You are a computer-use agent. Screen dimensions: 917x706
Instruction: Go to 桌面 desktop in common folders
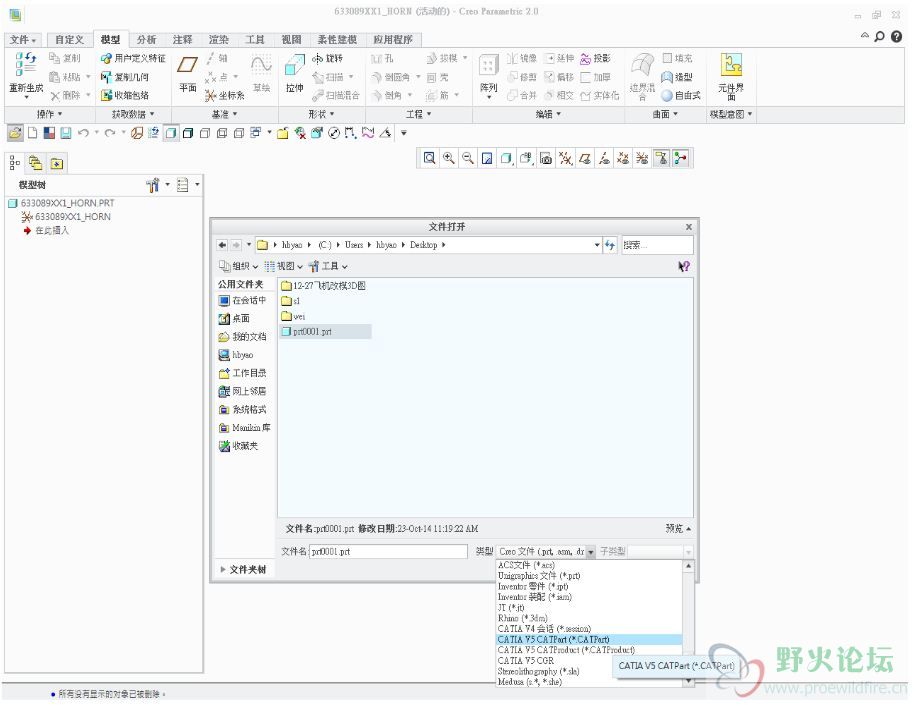coord(234,318)
